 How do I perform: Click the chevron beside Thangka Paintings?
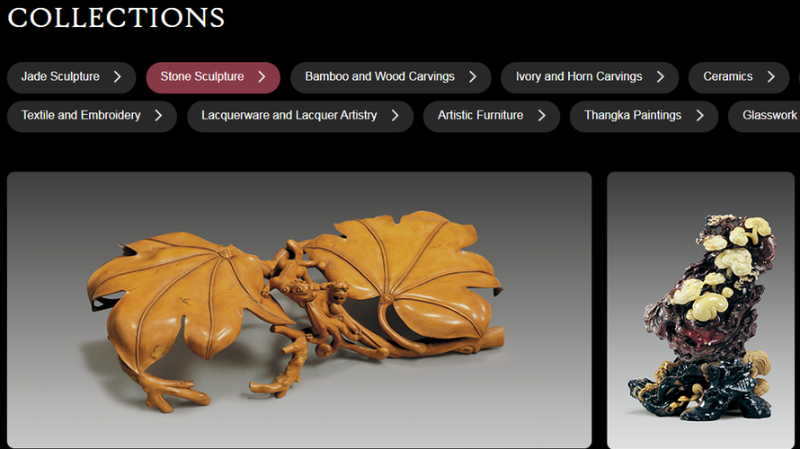(699, 115)
